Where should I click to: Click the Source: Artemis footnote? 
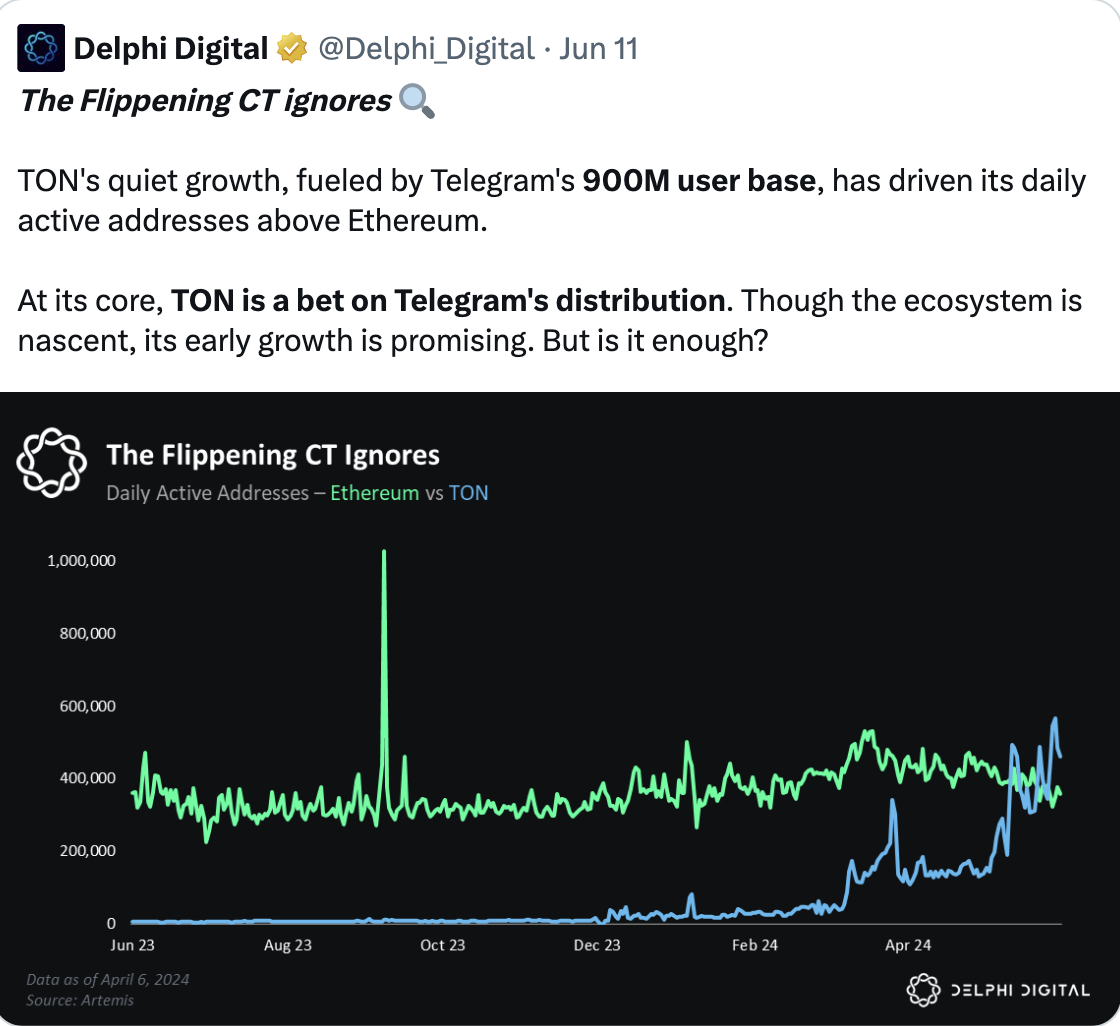pos(80,1000)
